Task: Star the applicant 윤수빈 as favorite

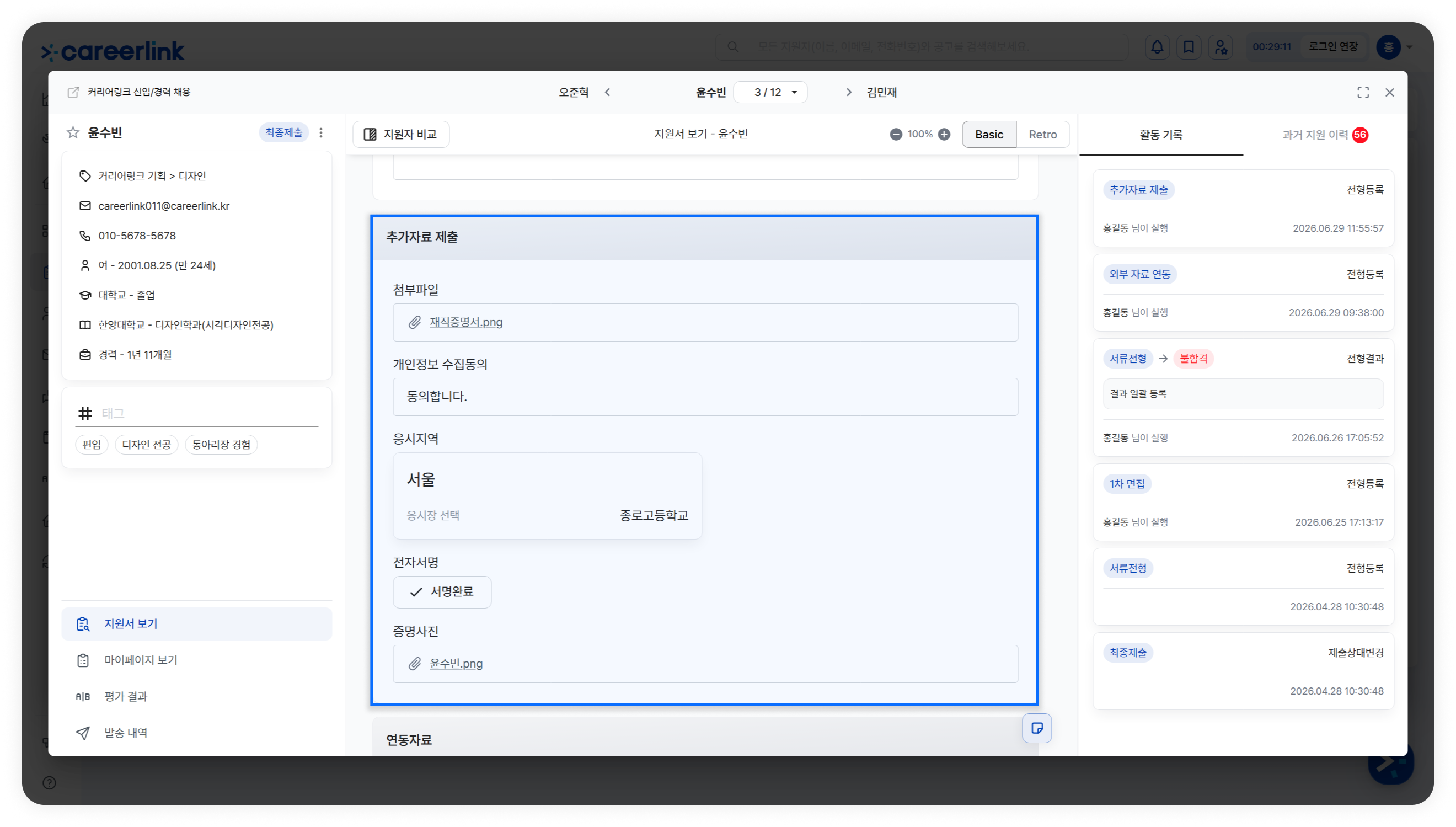Action: [x=73, y=132]
